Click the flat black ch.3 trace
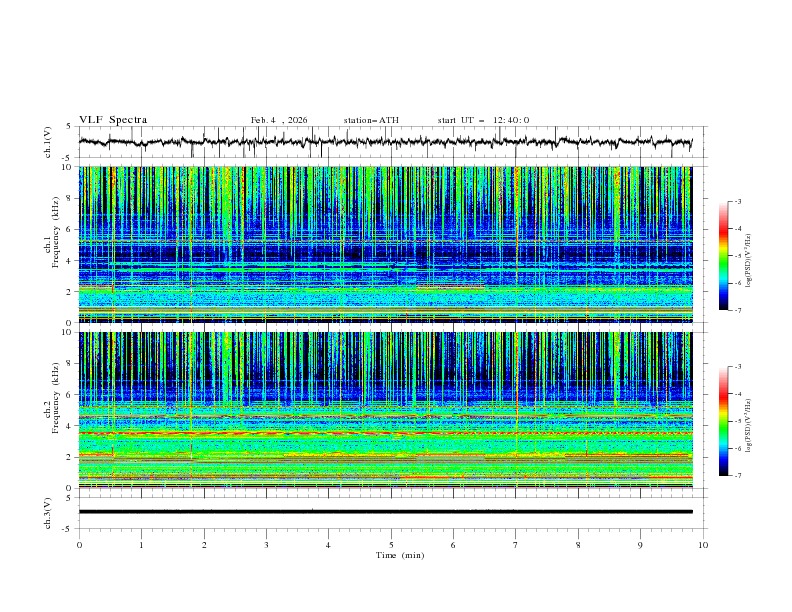 (390, 512)
